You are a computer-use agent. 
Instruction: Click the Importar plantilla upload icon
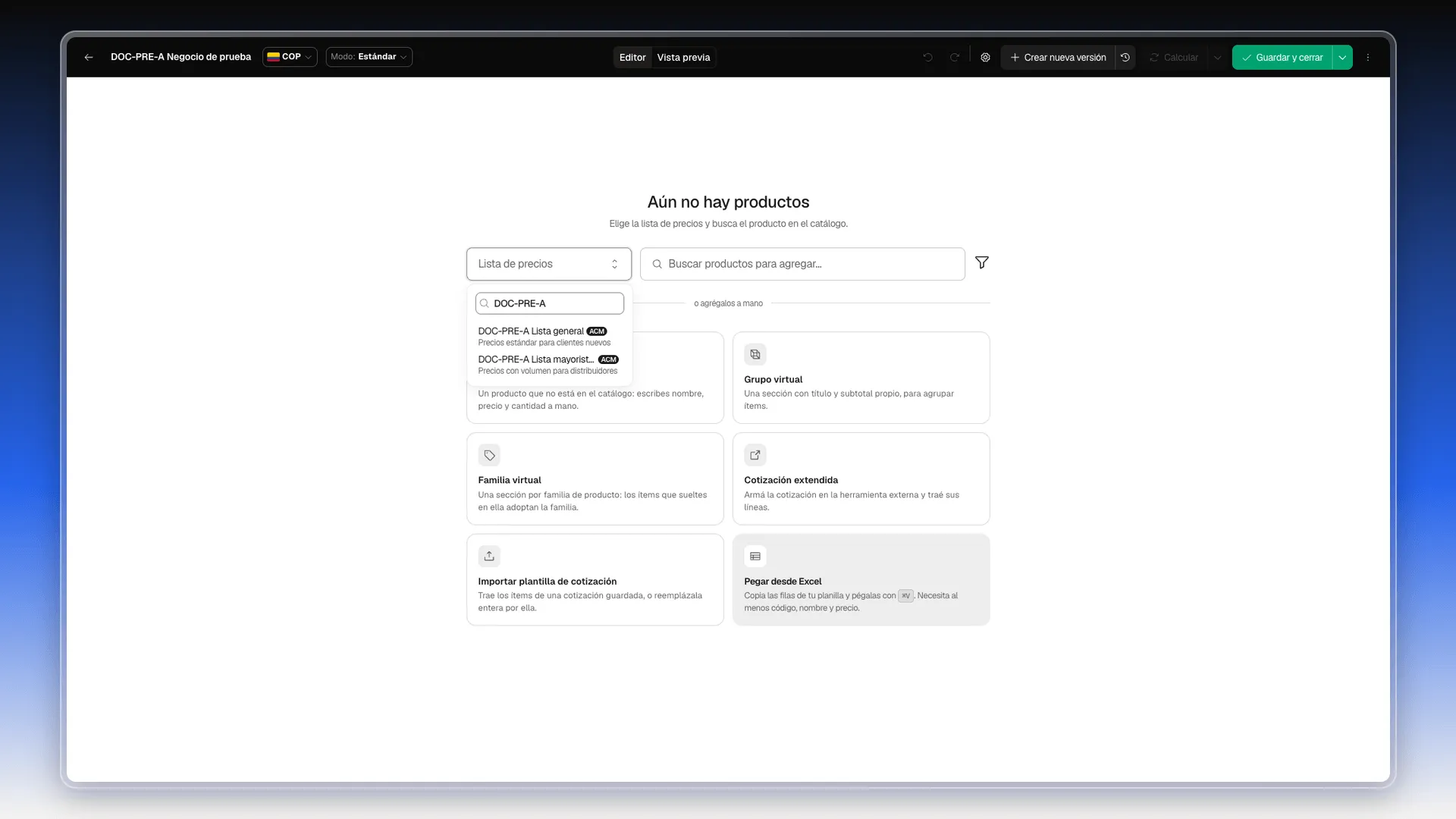489,556
